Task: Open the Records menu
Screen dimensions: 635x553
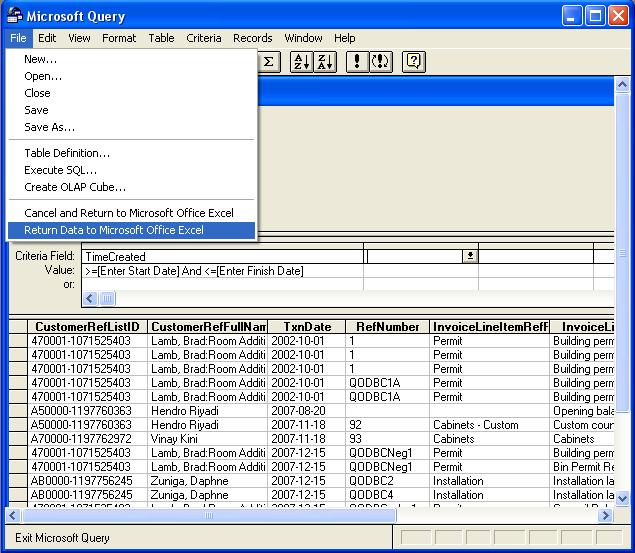Action: 253,38
